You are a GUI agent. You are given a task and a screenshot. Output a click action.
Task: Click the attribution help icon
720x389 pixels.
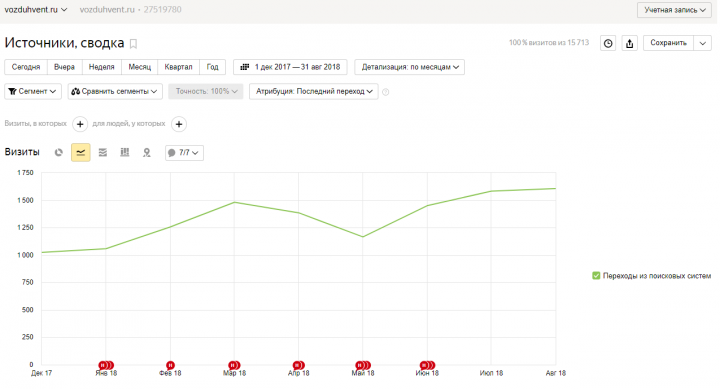(386, 92)
